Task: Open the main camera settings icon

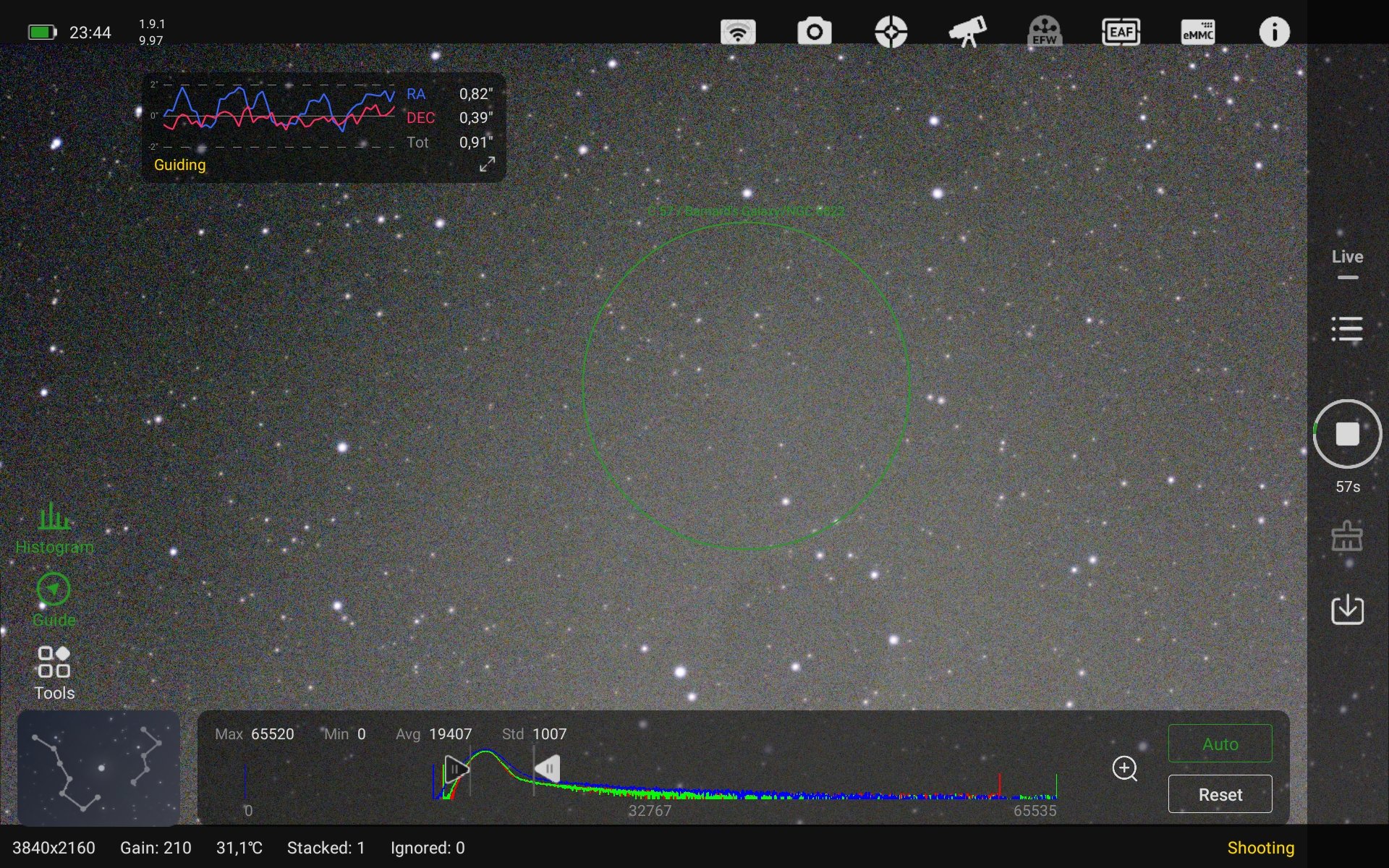Action: coord(815,33)
